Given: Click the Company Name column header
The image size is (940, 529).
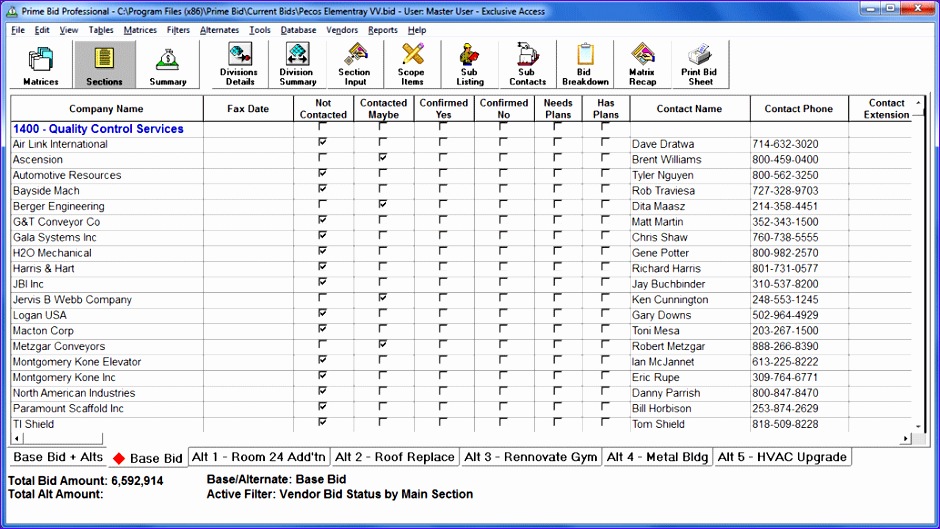Looking at the screenshot, I should (x=106, y=109).
